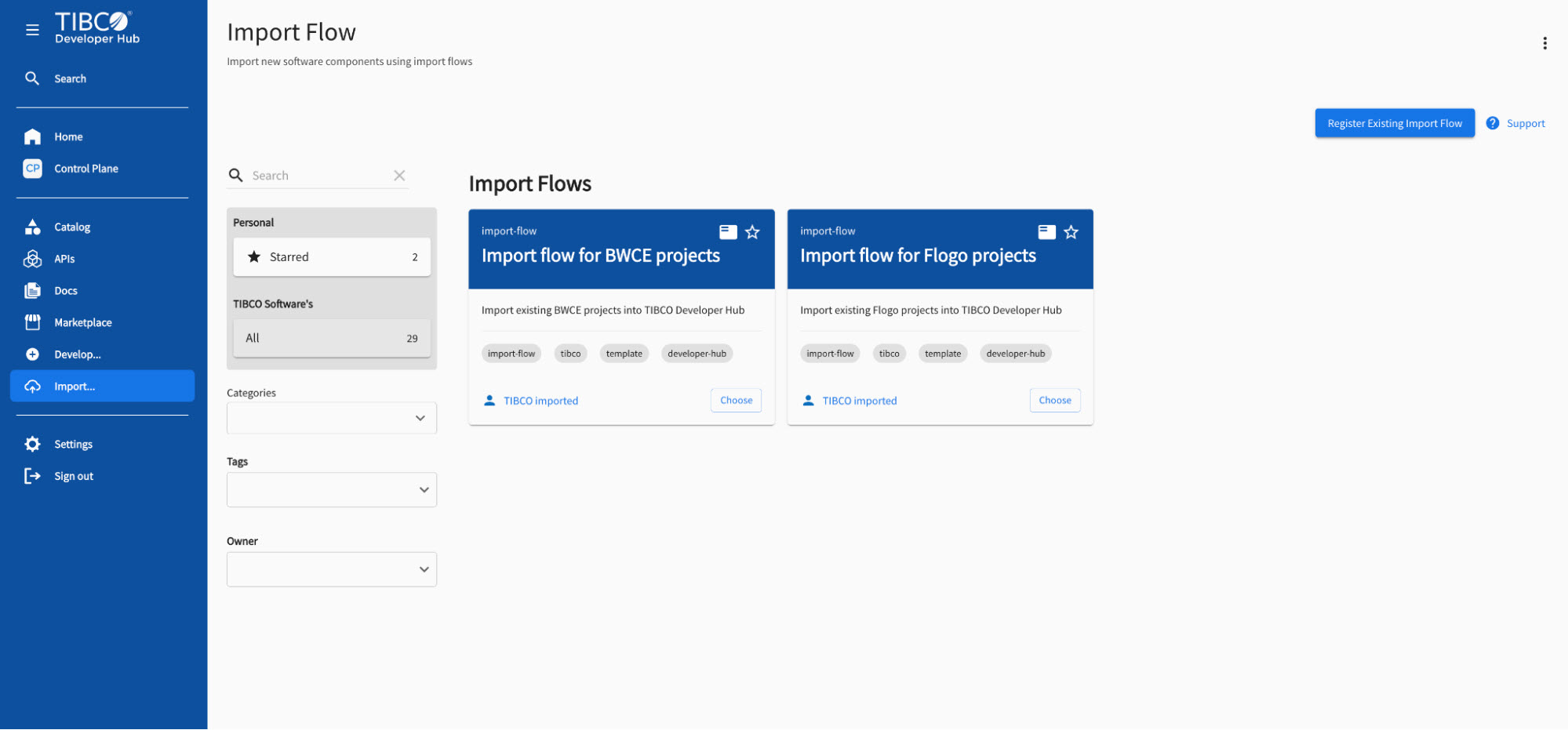Open the three-dot more options menu

pyautogui.click(x=1544, y=43)
